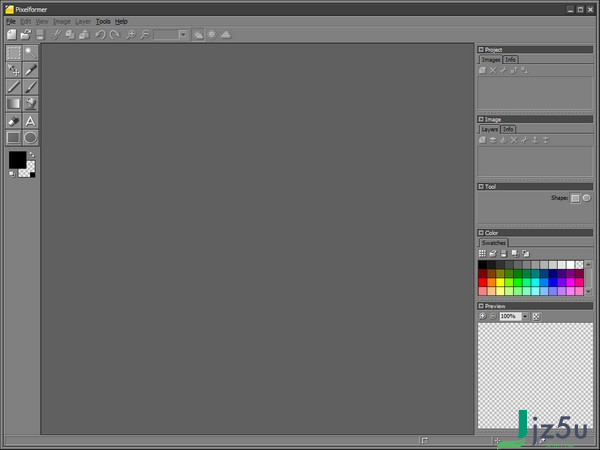Reset colors to default small icon
This screenshot has width=600, height=450.
point(12,174)
